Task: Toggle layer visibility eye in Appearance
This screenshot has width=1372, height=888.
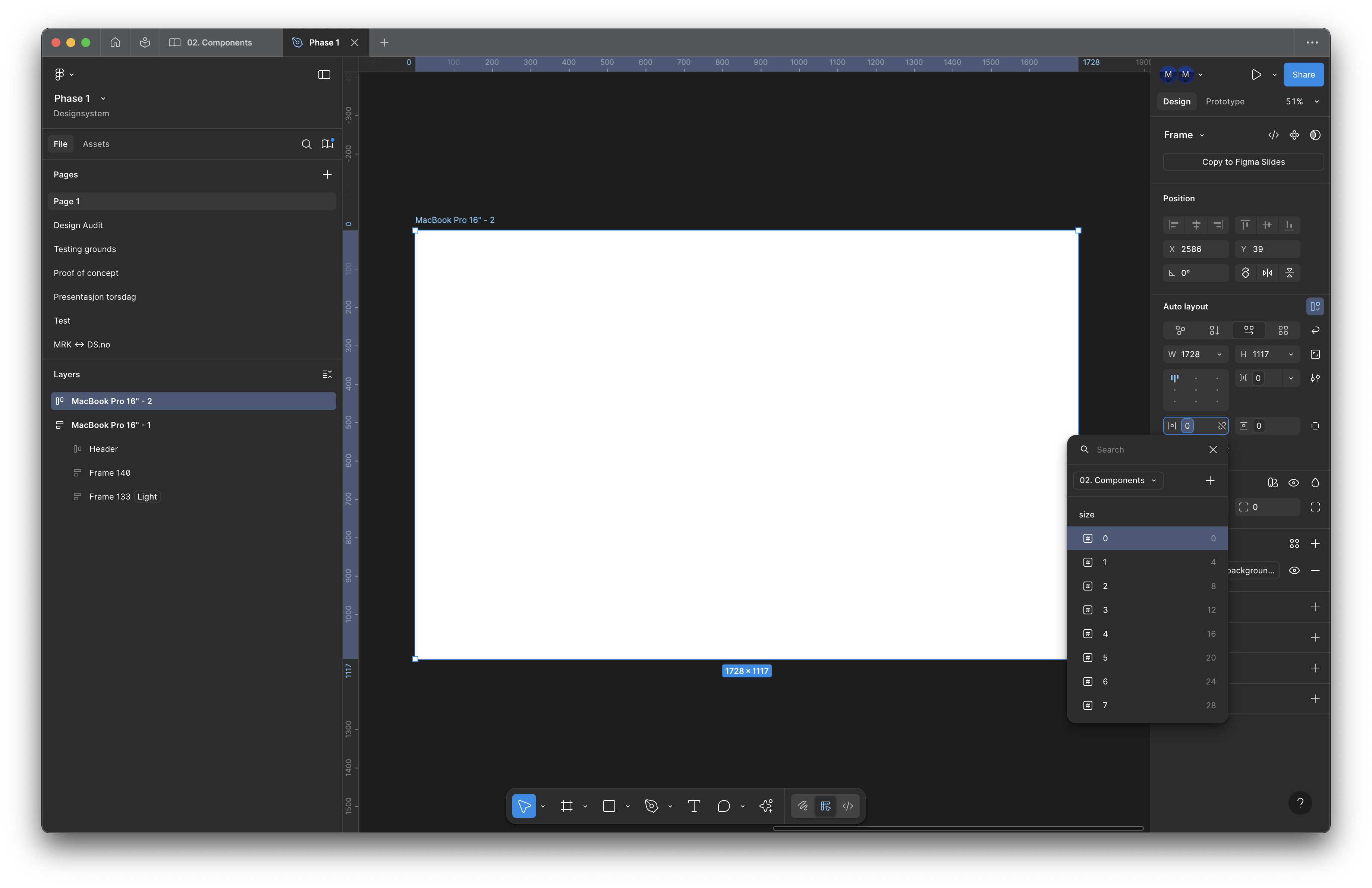Action: pyautogui.click(x=1294, y=483)
